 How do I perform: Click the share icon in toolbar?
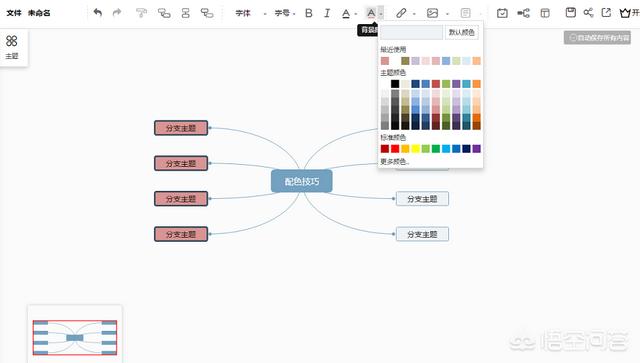pyautogui.click(x=588, y=13)
